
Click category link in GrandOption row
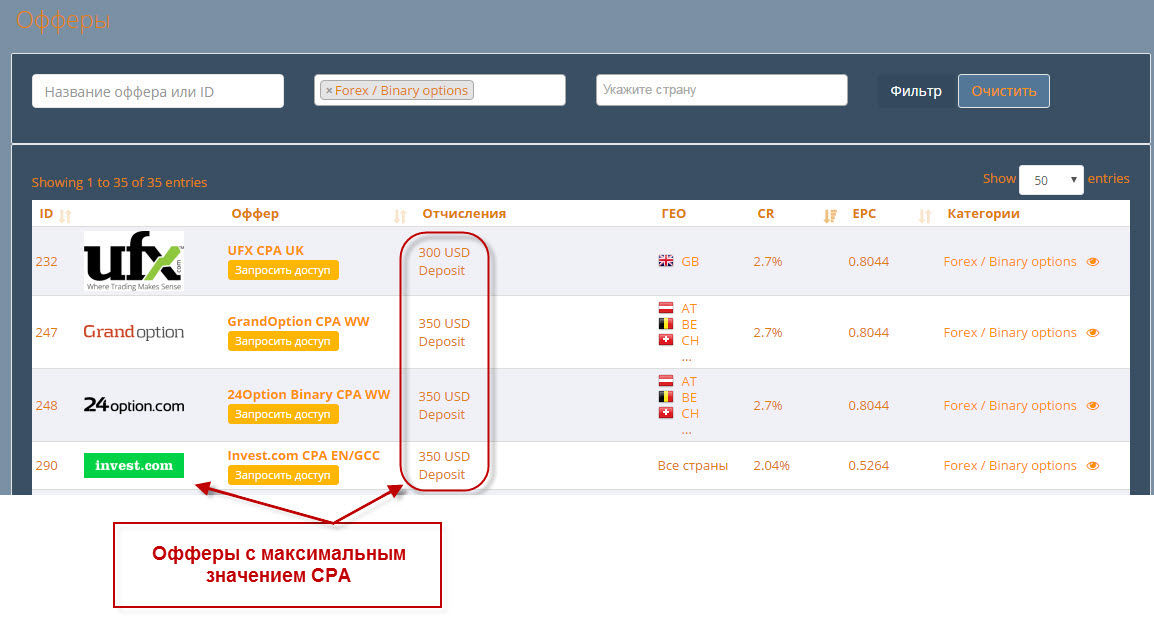pos(1010,333)
